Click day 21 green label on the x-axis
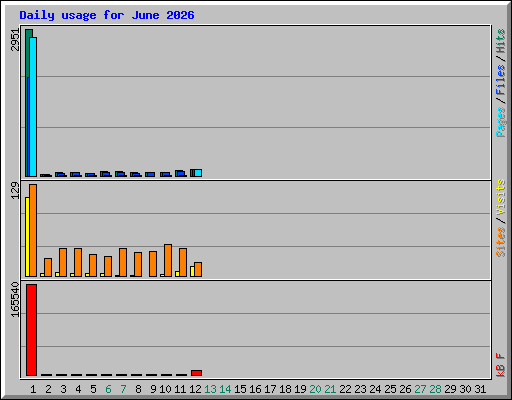Image resolution: width=512 pixels, height=400 pixels. point(330,389)
